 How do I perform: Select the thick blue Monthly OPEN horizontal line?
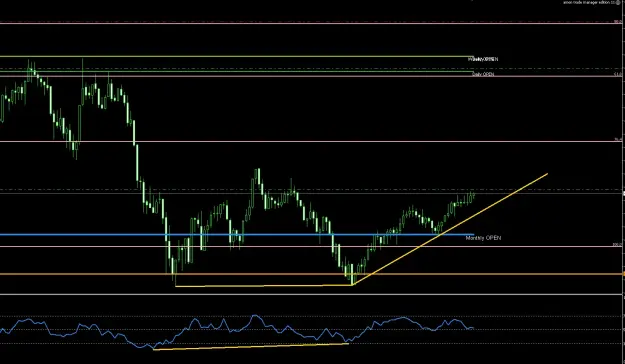[237, 234]
